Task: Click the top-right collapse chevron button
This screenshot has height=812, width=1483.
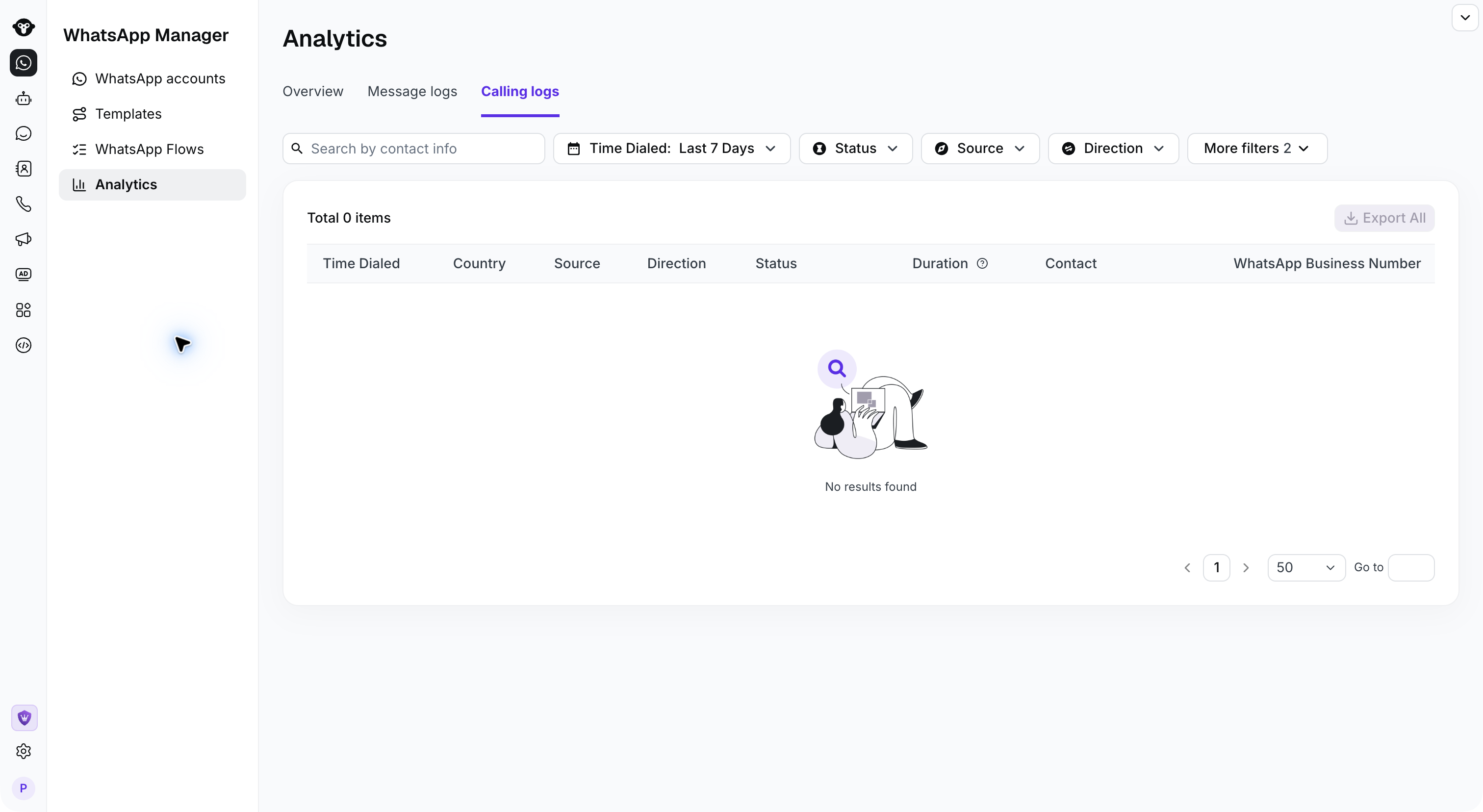Action: click(1465, 17)
